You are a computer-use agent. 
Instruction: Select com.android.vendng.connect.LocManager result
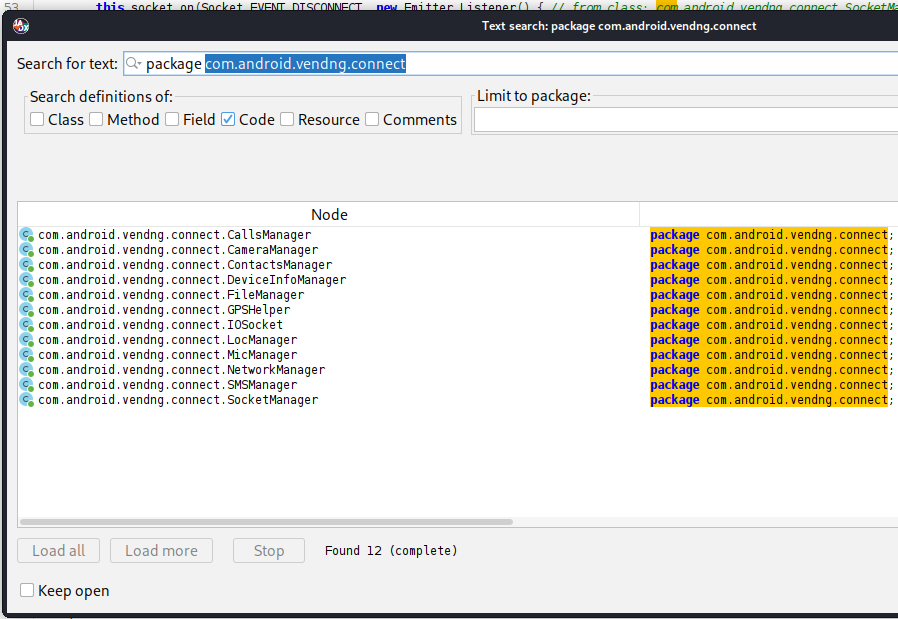[168, 340]
